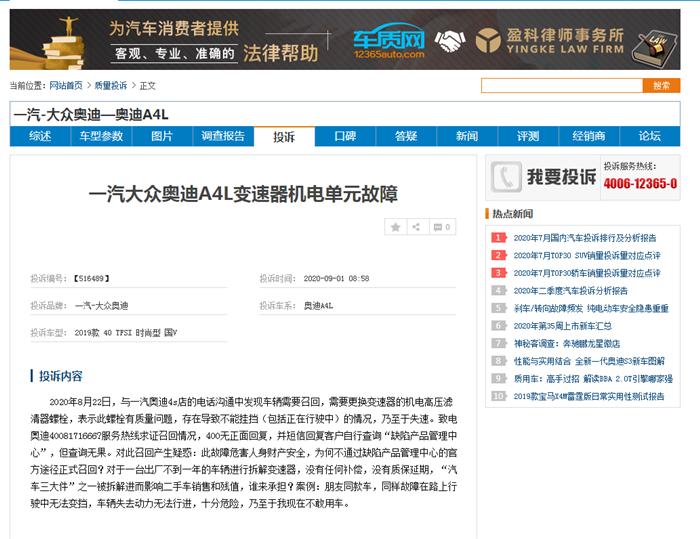Viewport: 700px width, 539px height.
Task: Click the 一汽-大众奥迪—奥迪A4L header title
Action: [91, 115]
